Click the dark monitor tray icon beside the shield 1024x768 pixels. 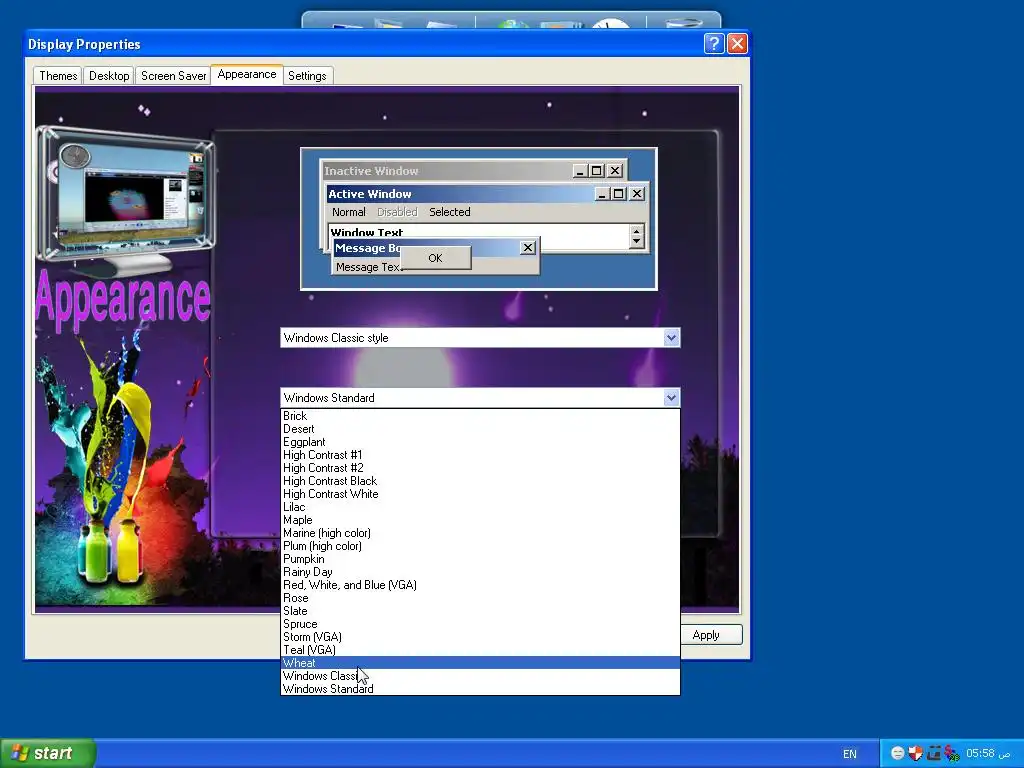click(933, 753)
